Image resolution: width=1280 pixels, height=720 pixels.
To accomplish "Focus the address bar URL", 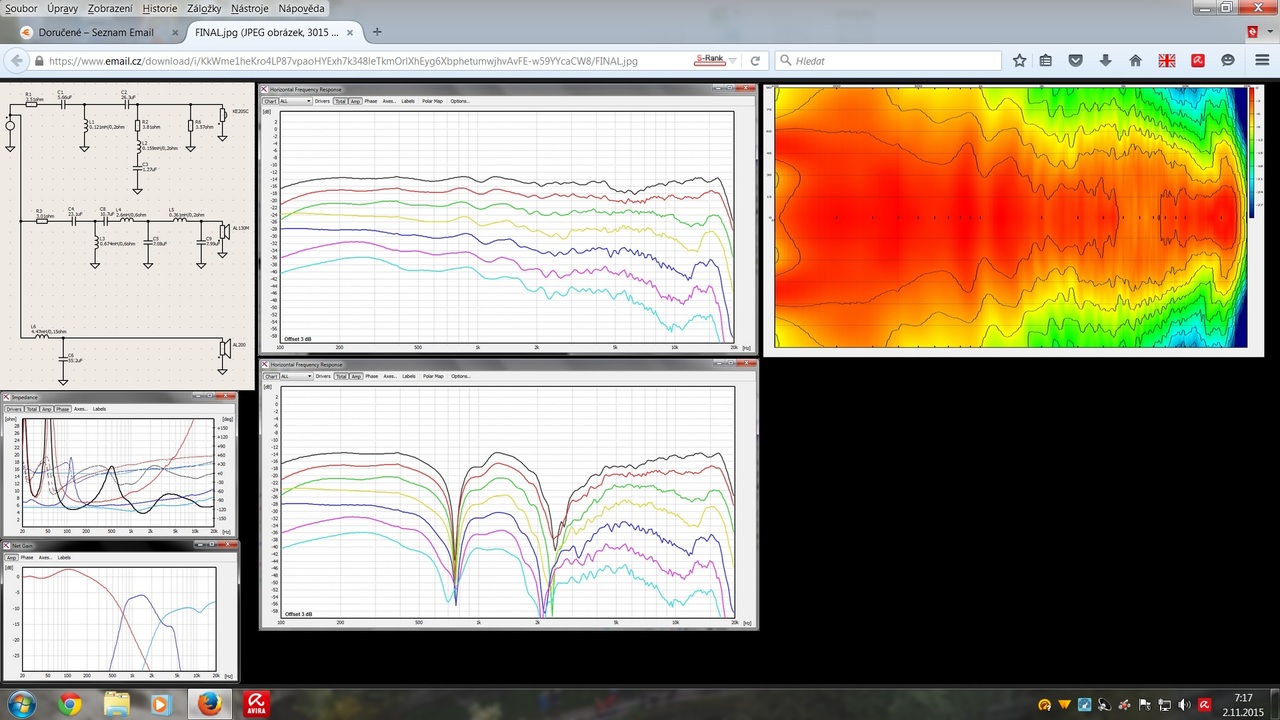I will [343, 61].
